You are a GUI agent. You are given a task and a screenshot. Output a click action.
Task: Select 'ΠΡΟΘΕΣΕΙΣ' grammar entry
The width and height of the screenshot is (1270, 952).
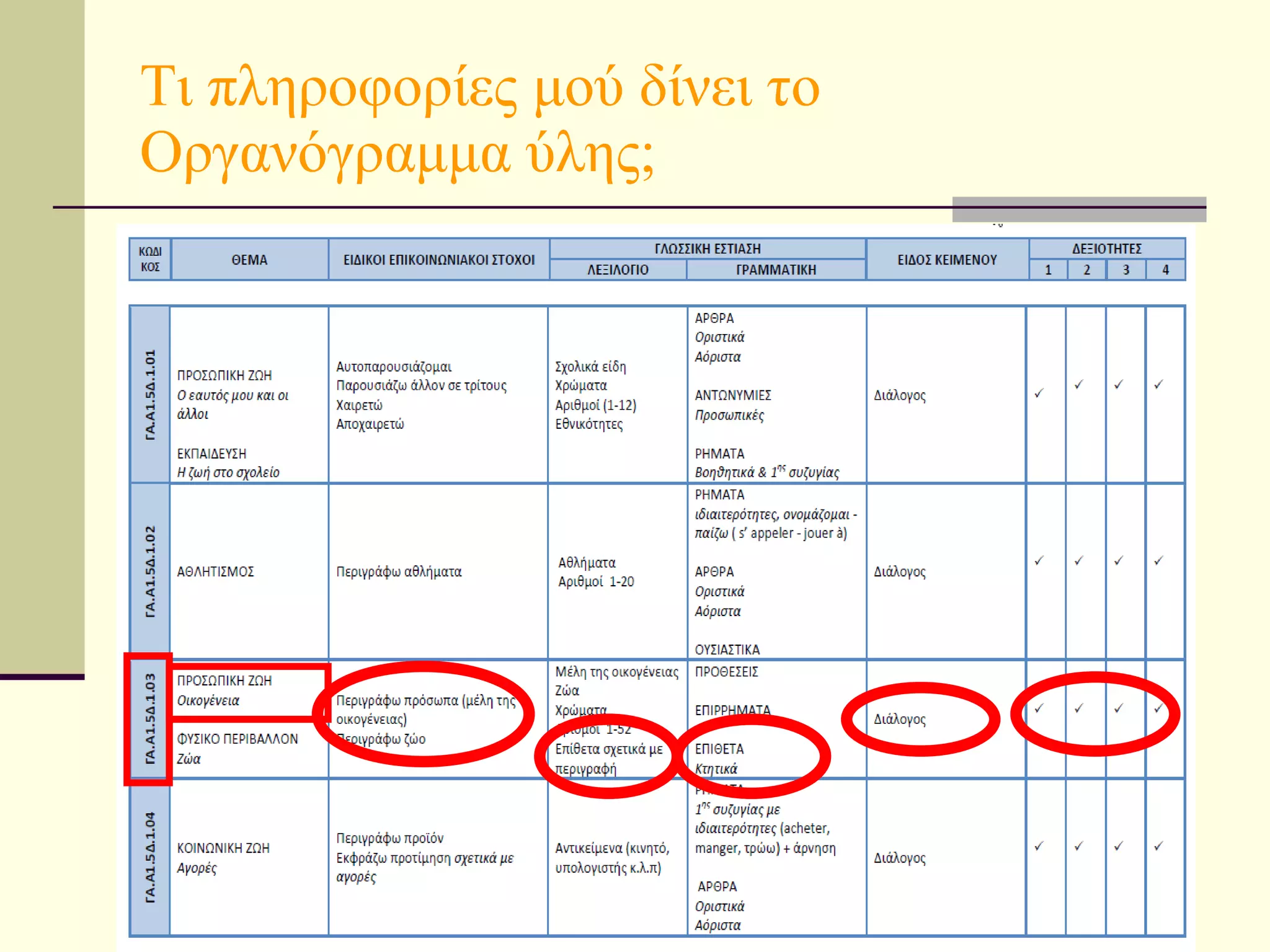click(726, 671)
